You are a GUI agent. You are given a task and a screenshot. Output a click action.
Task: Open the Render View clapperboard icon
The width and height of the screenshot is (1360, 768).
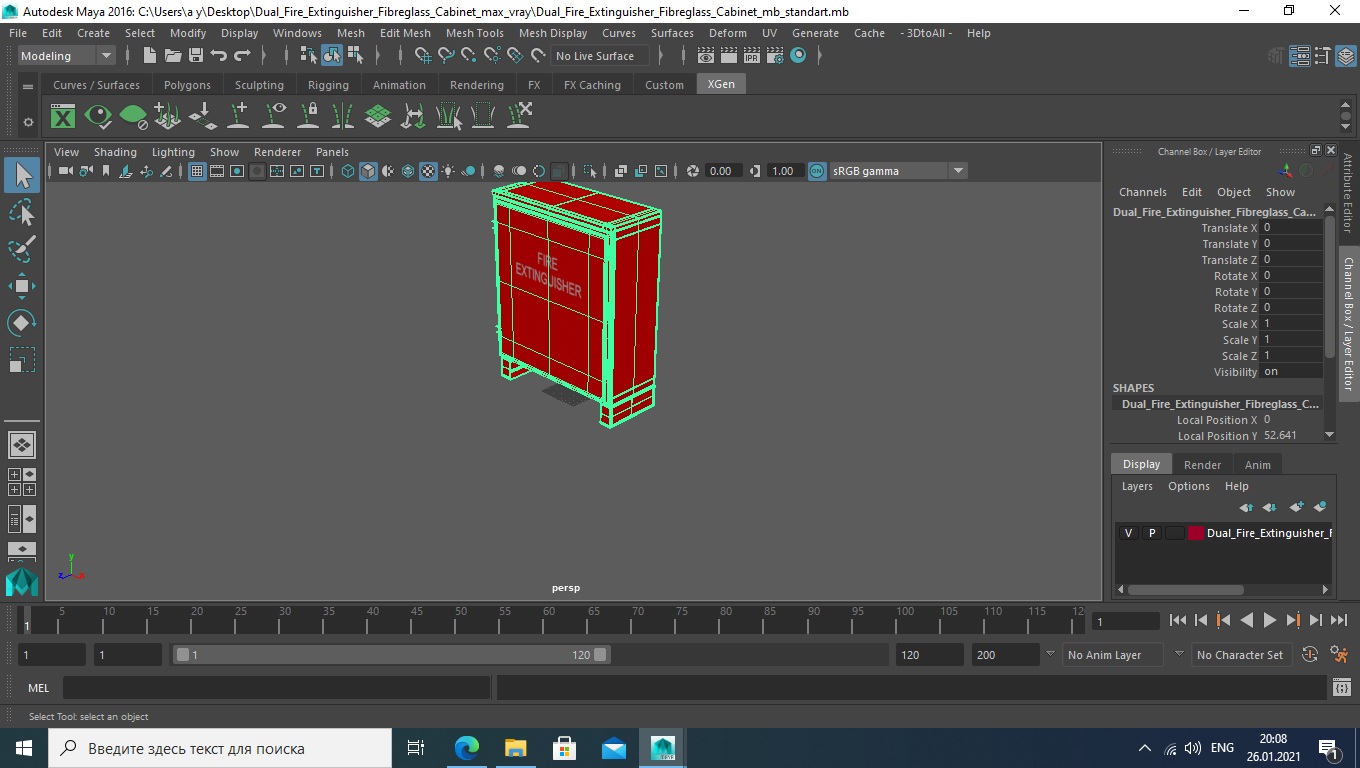click(706, 56)
